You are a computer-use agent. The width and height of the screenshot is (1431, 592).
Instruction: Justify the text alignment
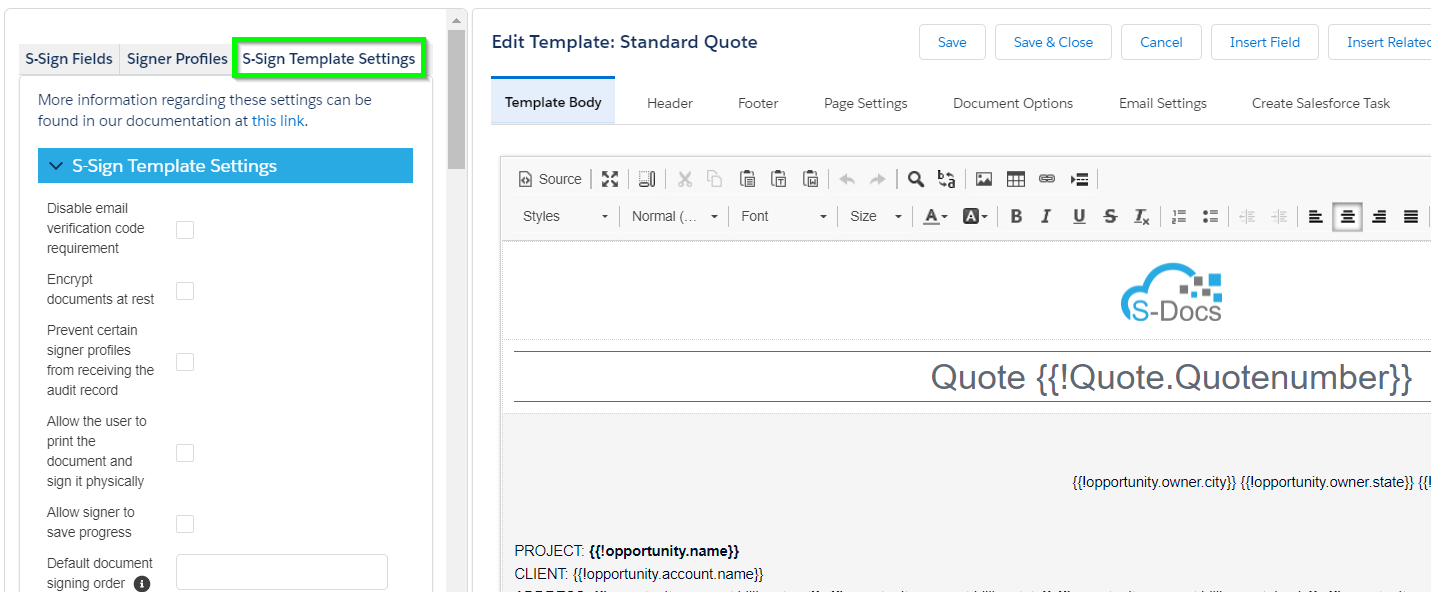tap(1411, 216)
